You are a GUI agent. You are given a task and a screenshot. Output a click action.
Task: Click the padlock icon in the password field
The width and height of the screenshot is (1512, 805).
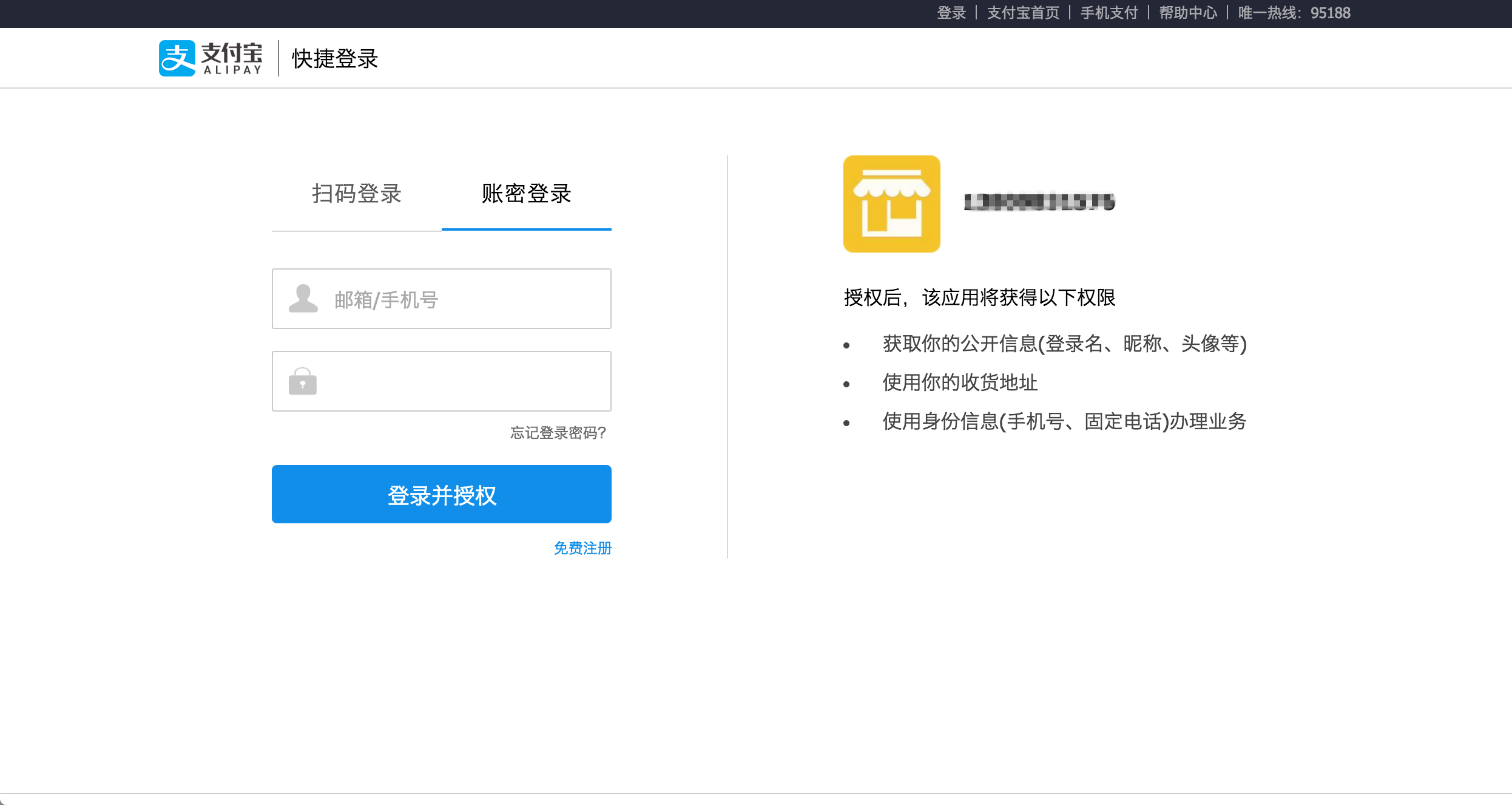point(303,381)
